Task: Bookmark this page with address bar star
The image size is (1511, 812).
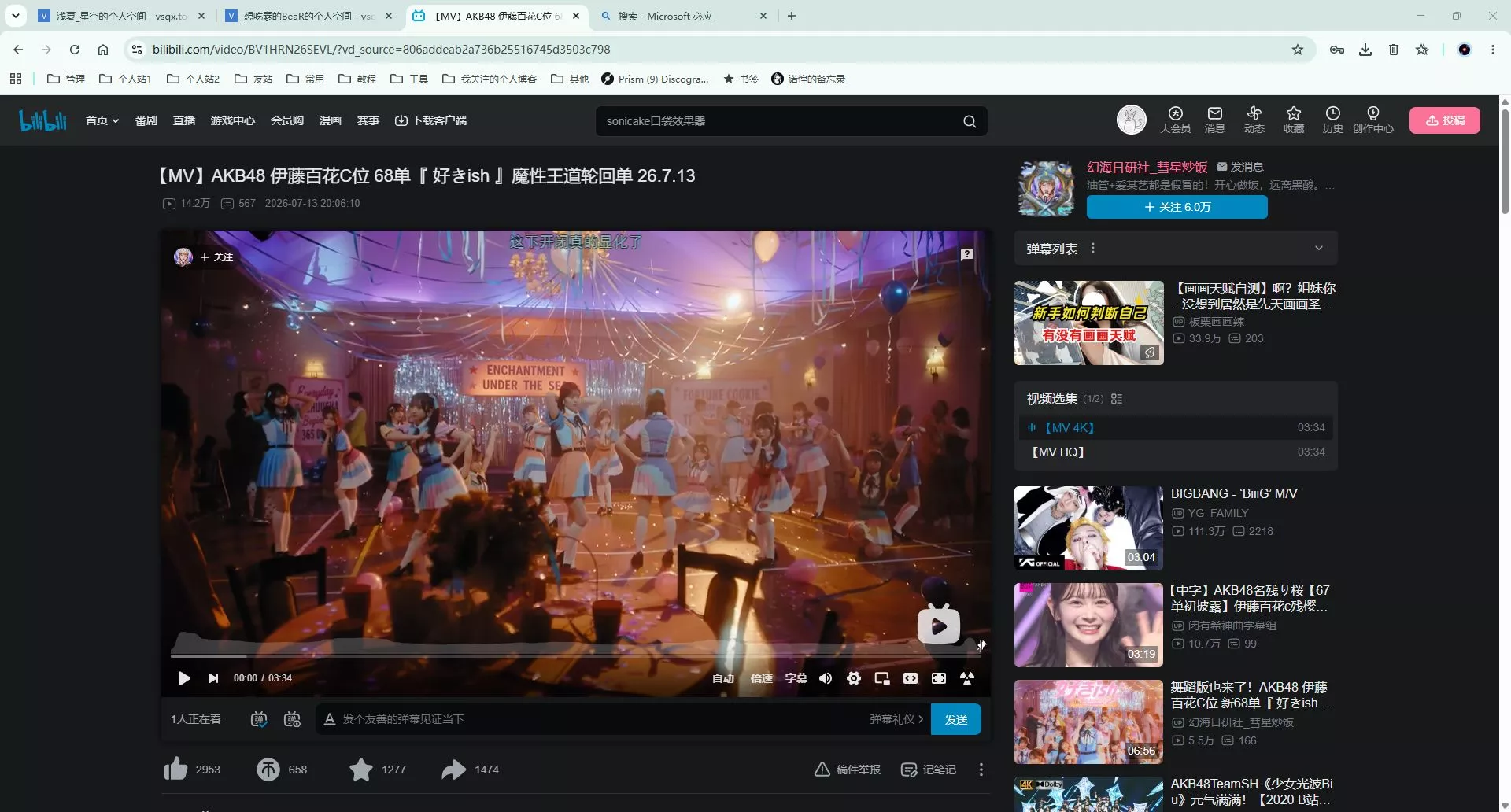Action: coord(1298,50)
